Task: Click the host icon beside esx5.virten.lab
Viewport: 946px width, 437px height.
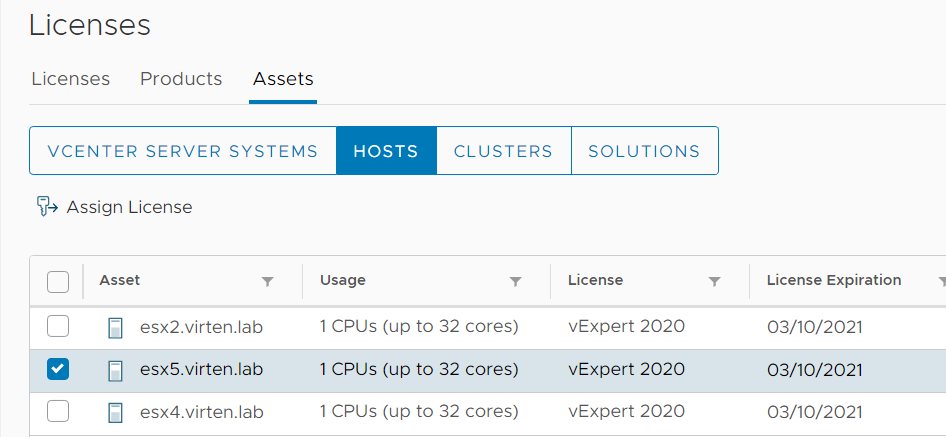Action: 115,370
